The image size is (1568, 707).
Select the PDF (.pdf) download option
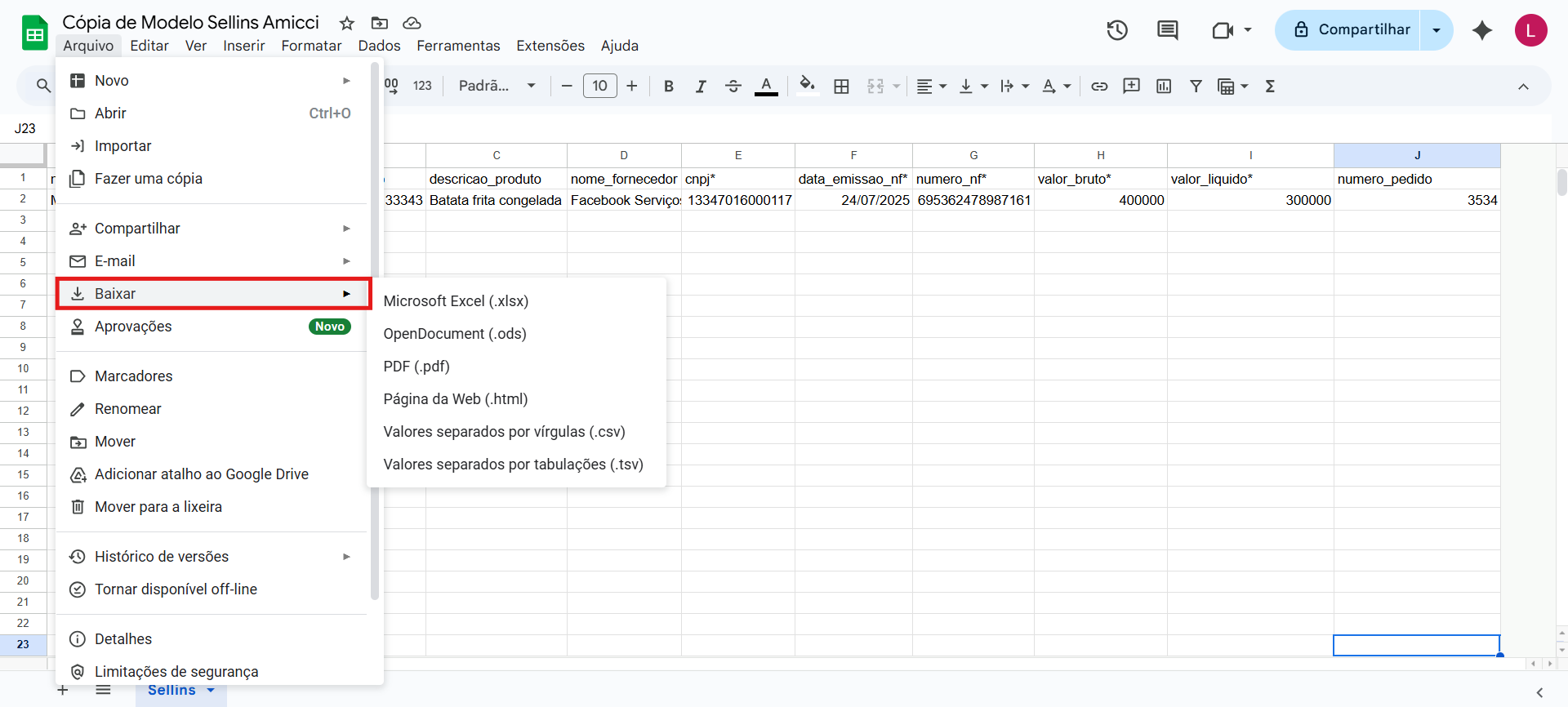[416, 367]
